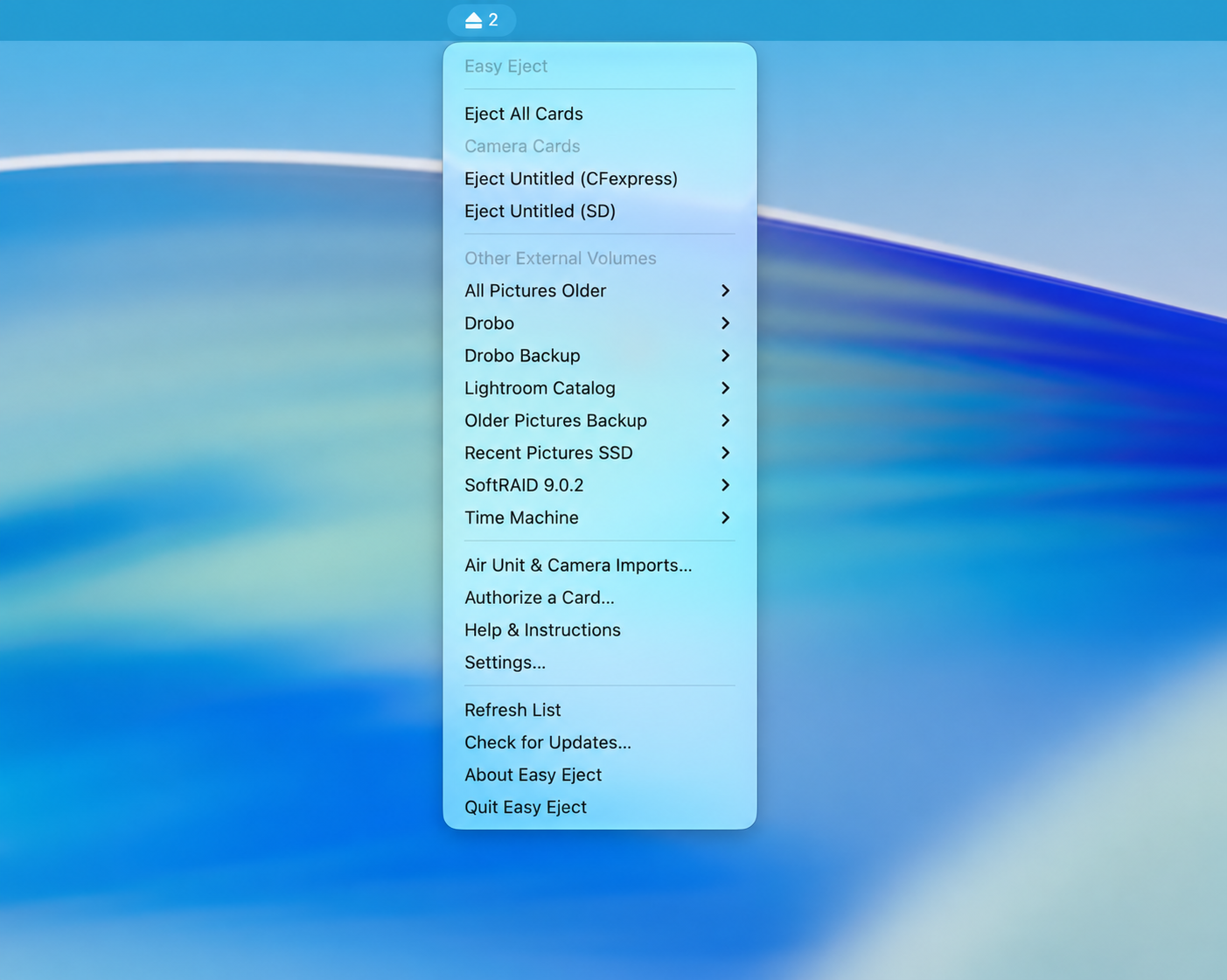This screenshot has width=1227, height=980.
Task: Refresh the volume list
Action: pos(599,710)
